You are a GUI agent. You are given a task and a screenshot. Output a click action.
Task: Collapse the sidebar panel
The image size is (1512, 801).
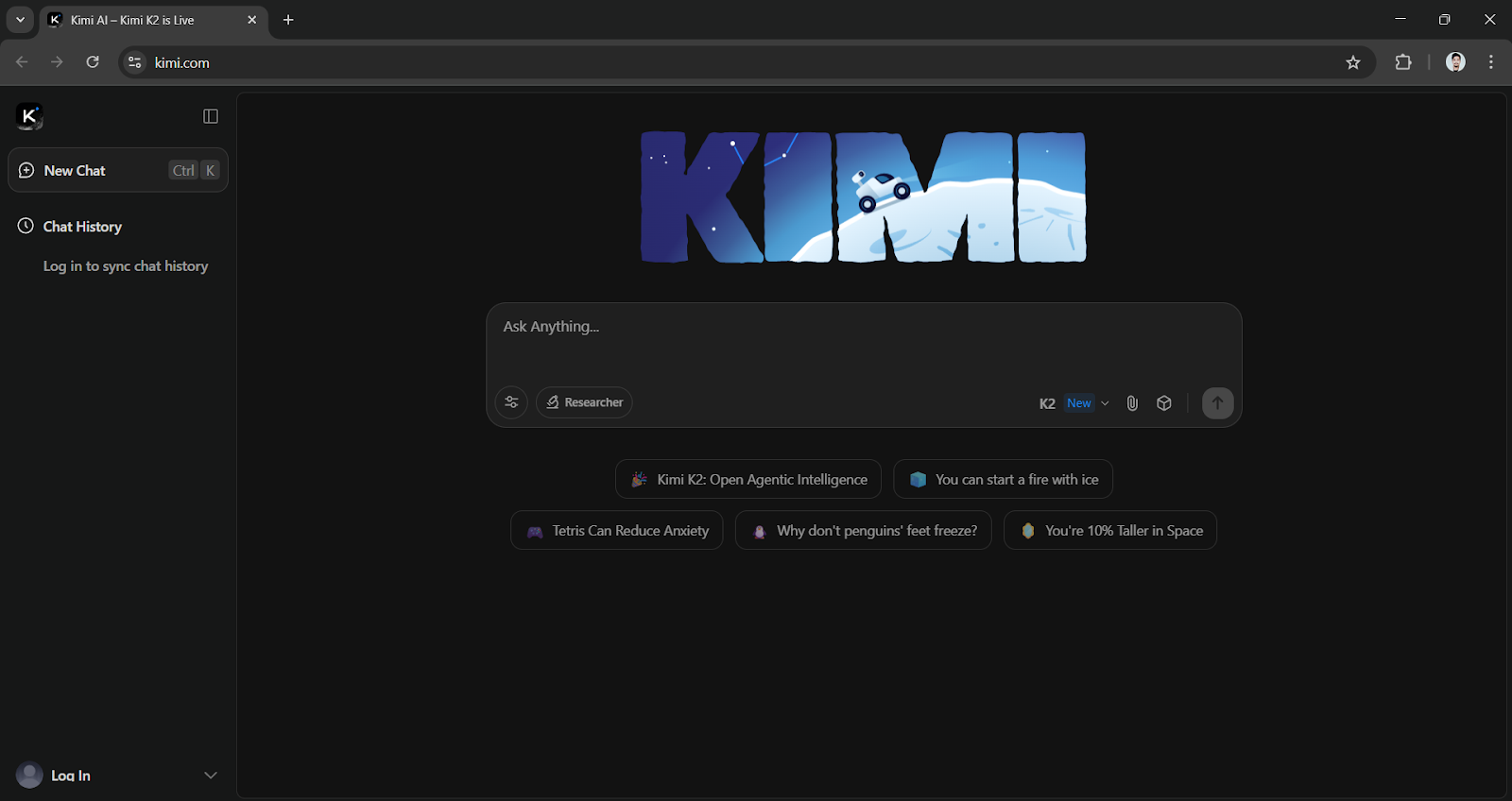click(211, 116)
